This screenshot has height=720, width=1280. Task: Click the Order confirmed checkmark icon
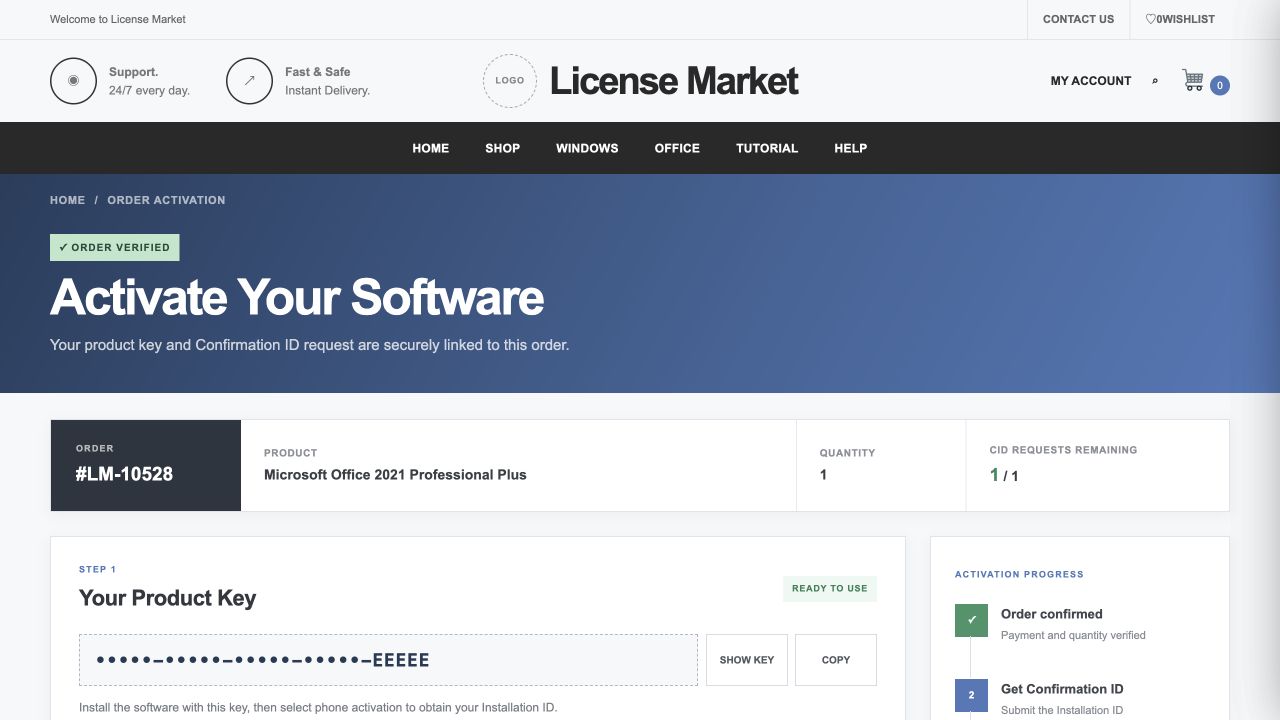pyautogui.click(x=971, y=620)
